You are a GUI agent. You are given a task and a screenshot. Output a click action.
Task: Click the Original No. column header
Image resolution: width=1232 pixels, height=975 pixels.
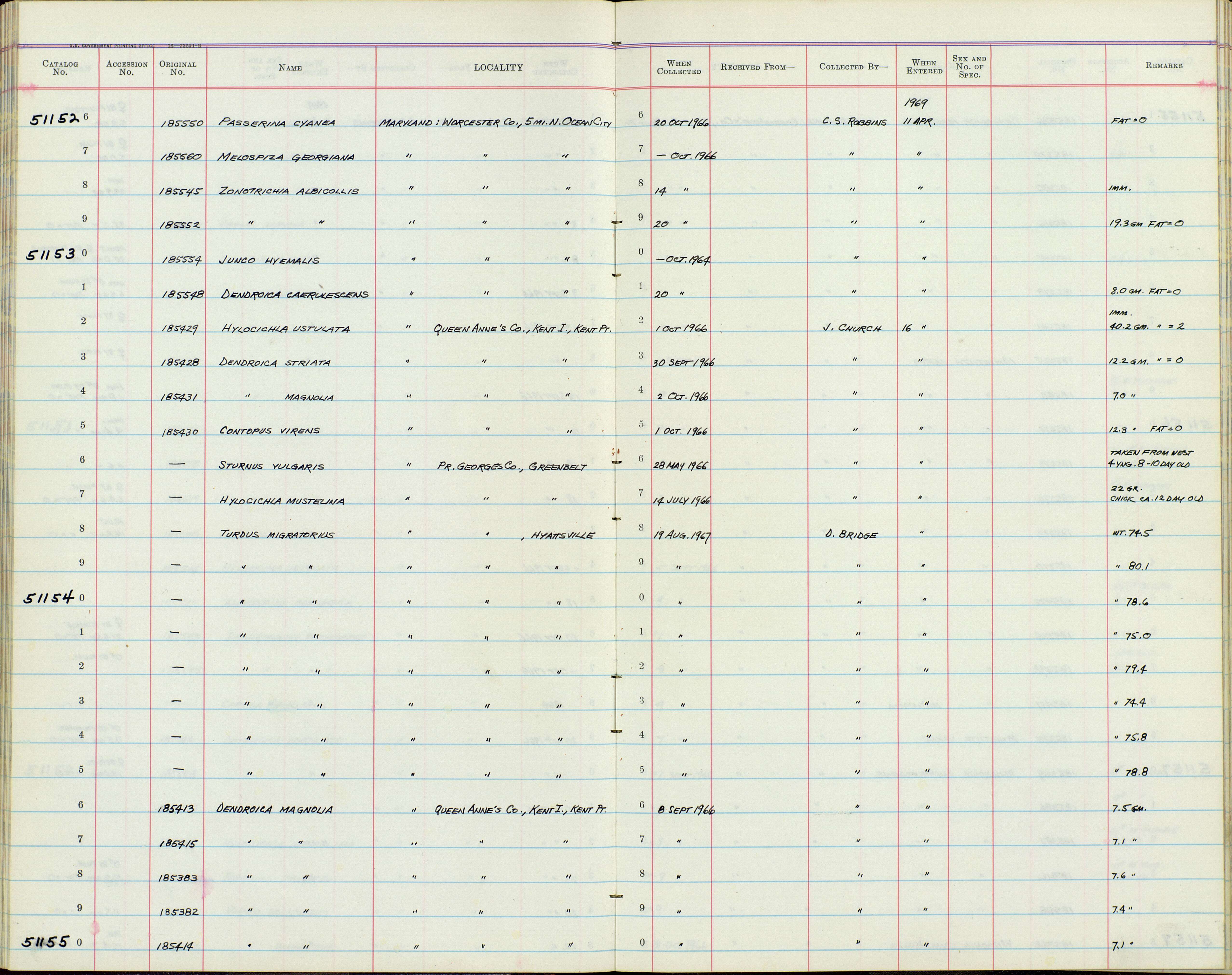point(177,68)
